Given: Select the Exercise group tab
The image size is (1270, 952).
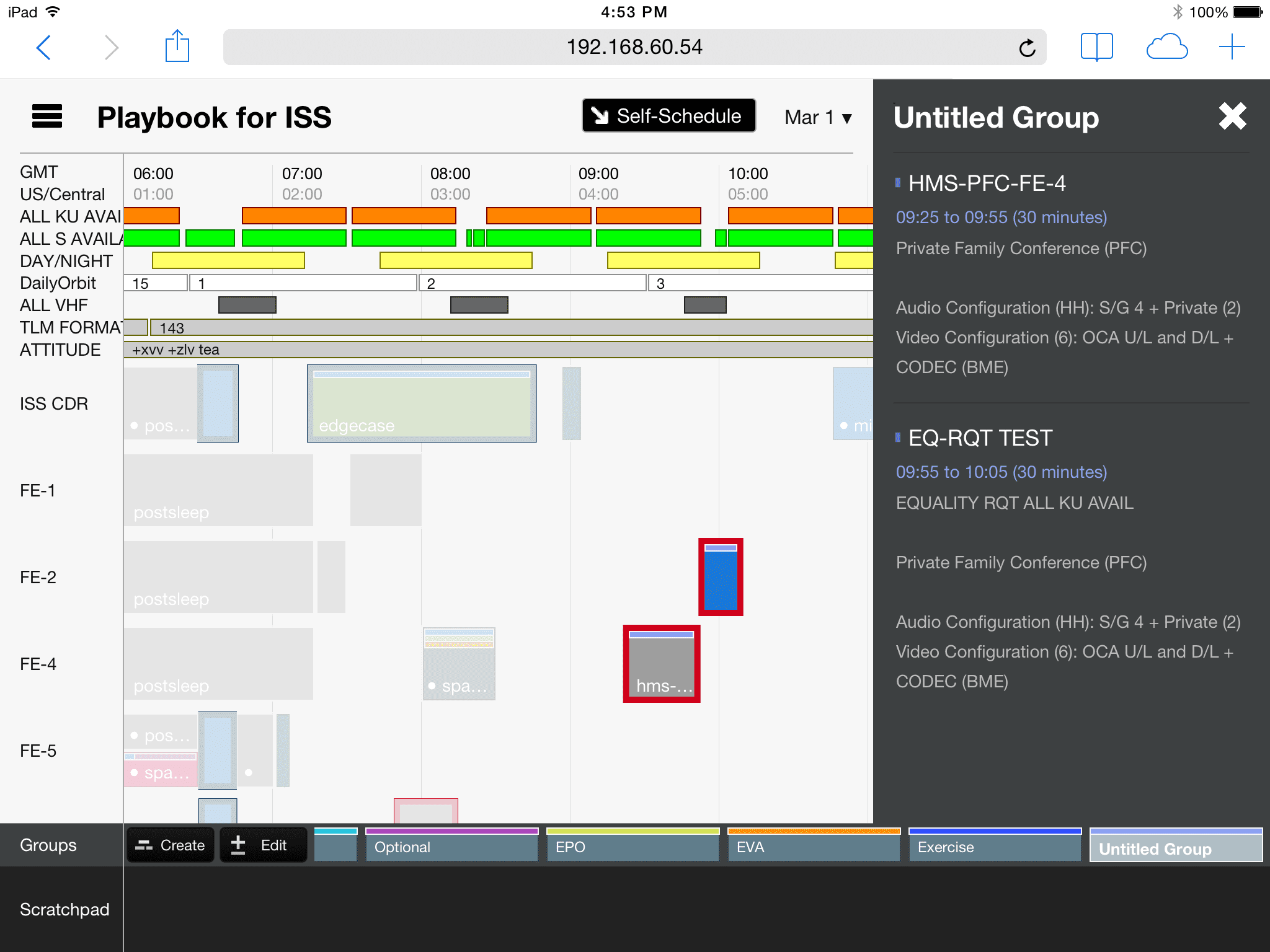Looking at the screenshot, I should click(x=994, y=846).
